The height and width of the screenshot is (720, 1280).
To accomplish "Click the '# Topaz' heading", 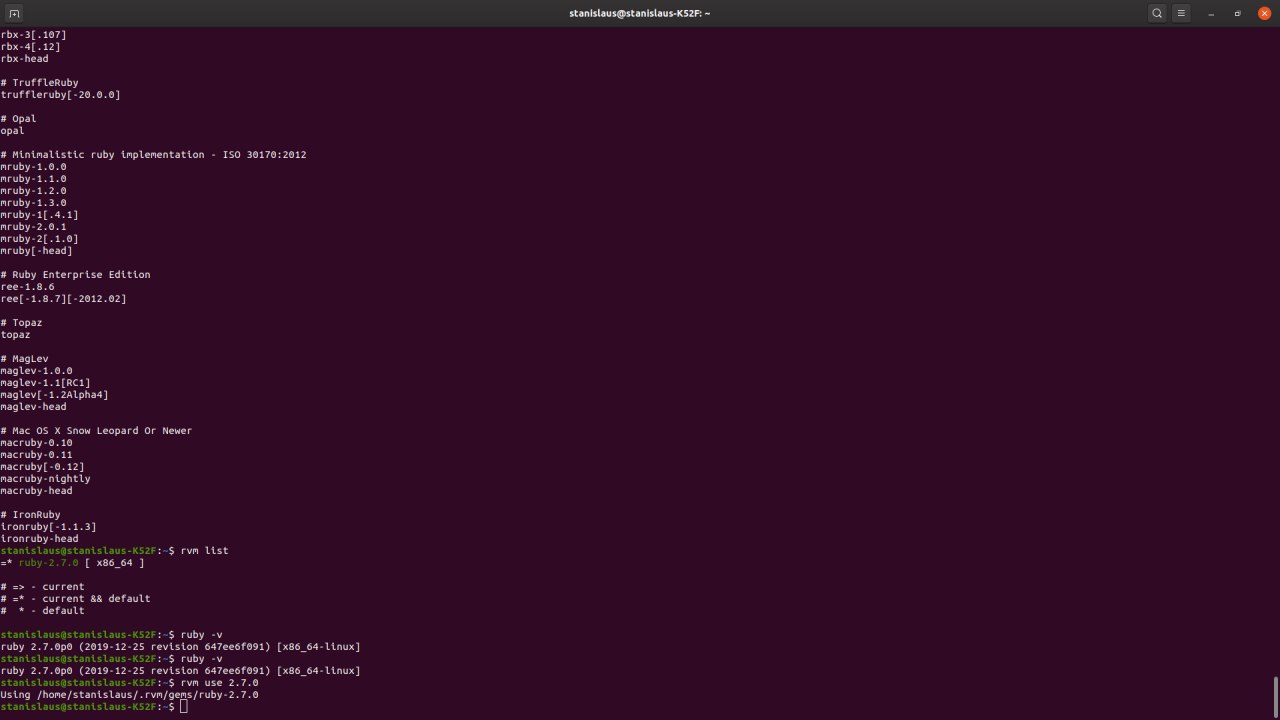I will [x=22, y=323].
